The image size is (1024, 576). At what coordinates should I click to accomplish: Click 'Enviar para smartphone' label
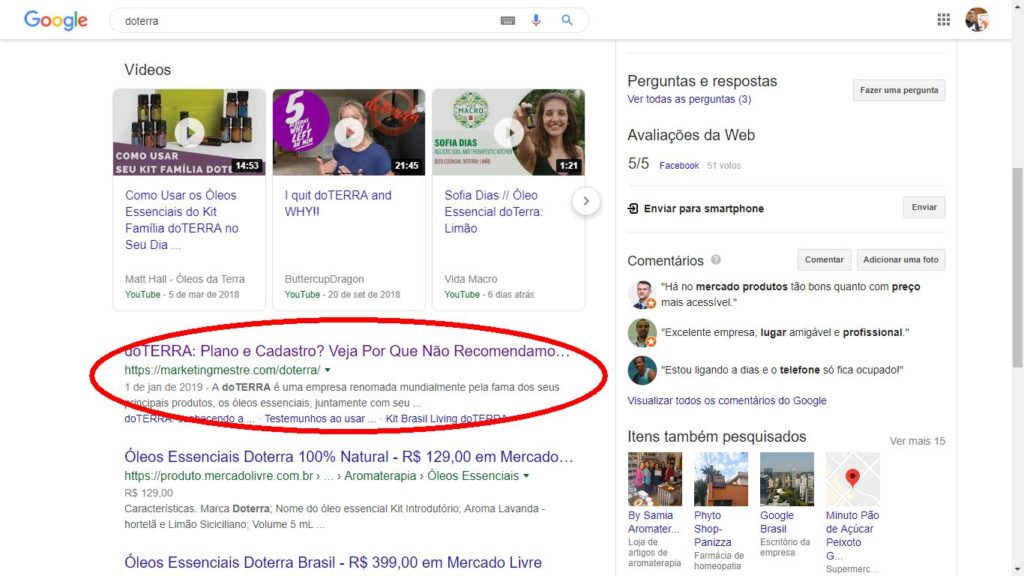tap(703, 208)
